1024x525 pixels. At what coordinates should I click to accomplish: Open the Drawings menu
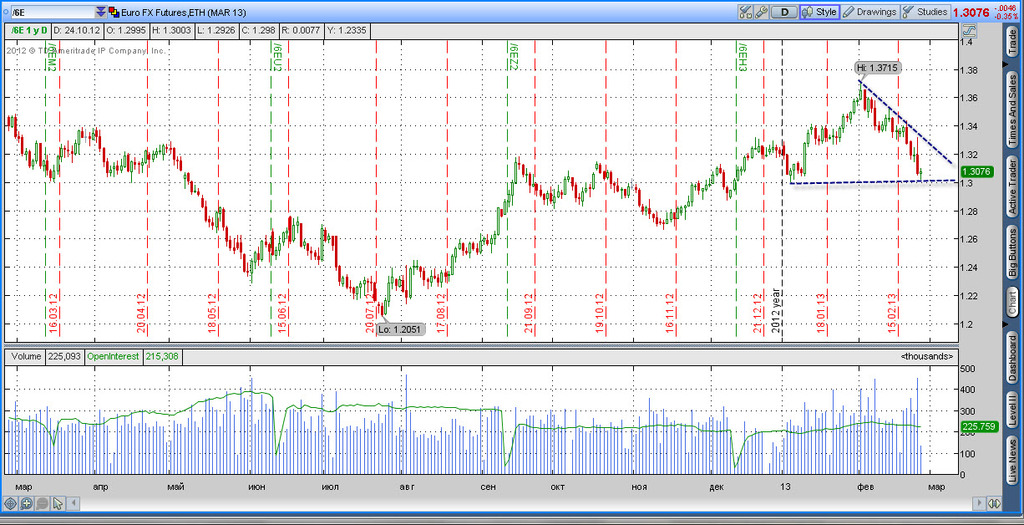click(870, 12)
